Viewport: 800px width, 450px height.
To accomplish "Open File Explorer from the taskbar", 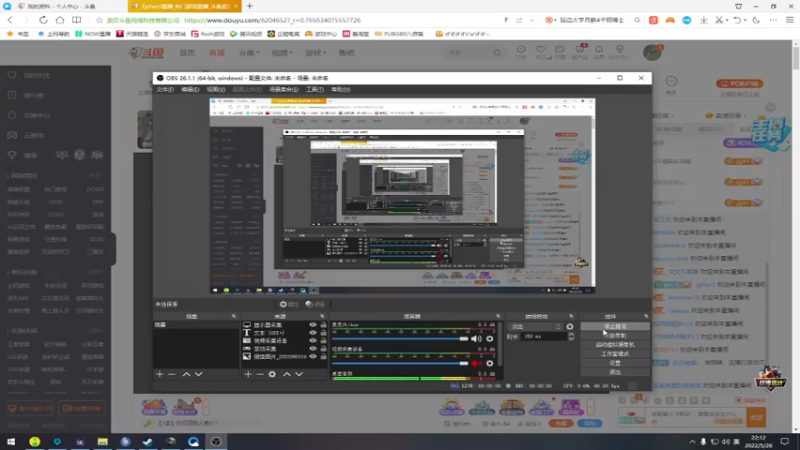I will click(103, 441).
